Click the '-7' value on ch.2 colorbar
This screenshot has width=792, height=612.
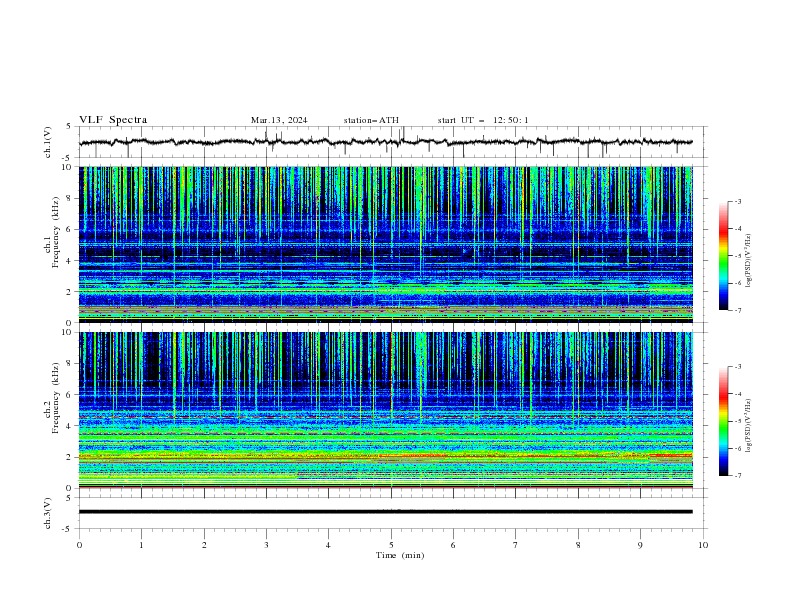tap(737, 476)
